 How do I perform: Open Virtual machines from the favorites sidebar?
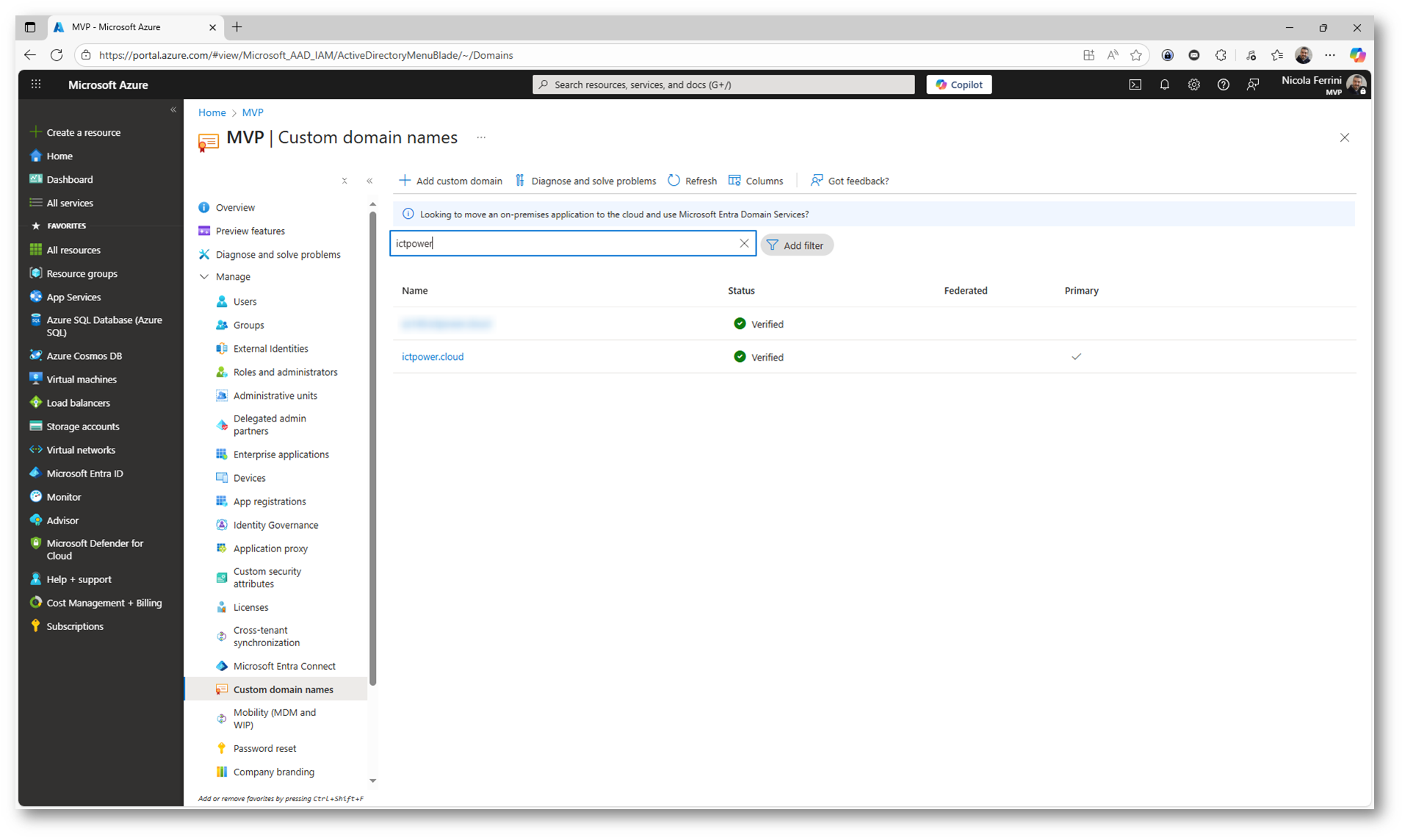click(81, 379)
